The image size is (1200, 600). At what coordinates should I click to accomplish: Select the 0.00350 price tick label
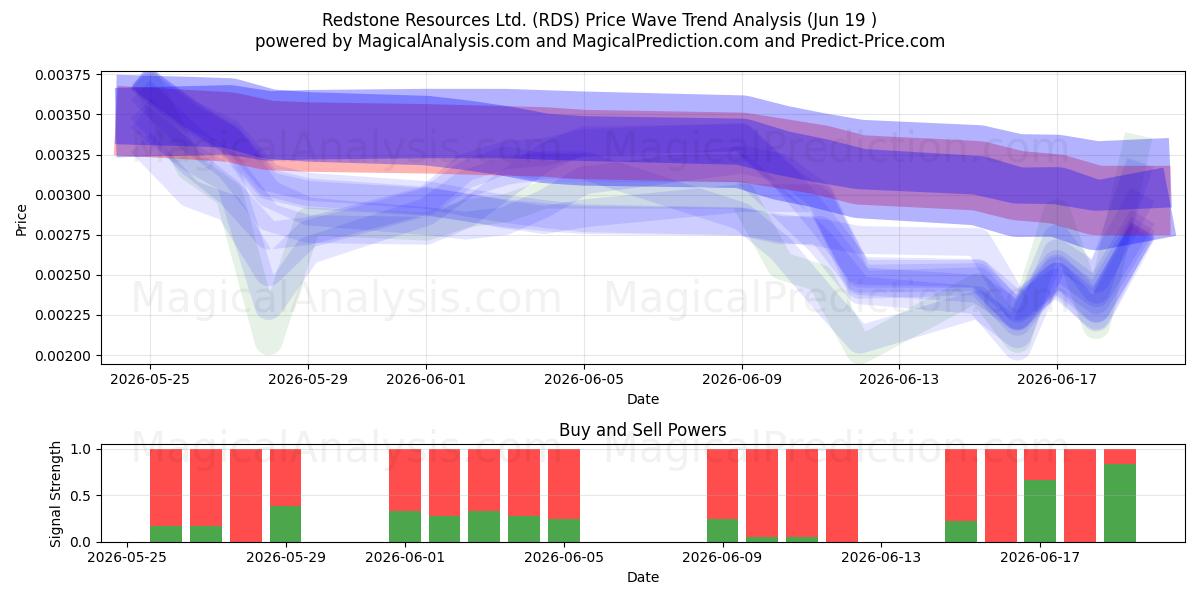point(62,115)
